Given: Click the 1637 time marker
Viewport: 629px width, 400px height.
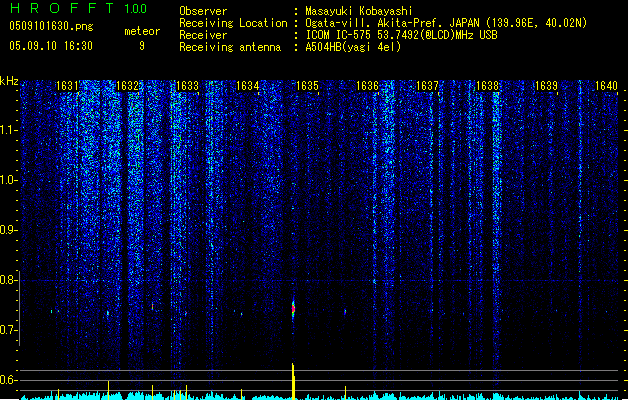Looking at the screenshot, I should (x=427, y=86).
